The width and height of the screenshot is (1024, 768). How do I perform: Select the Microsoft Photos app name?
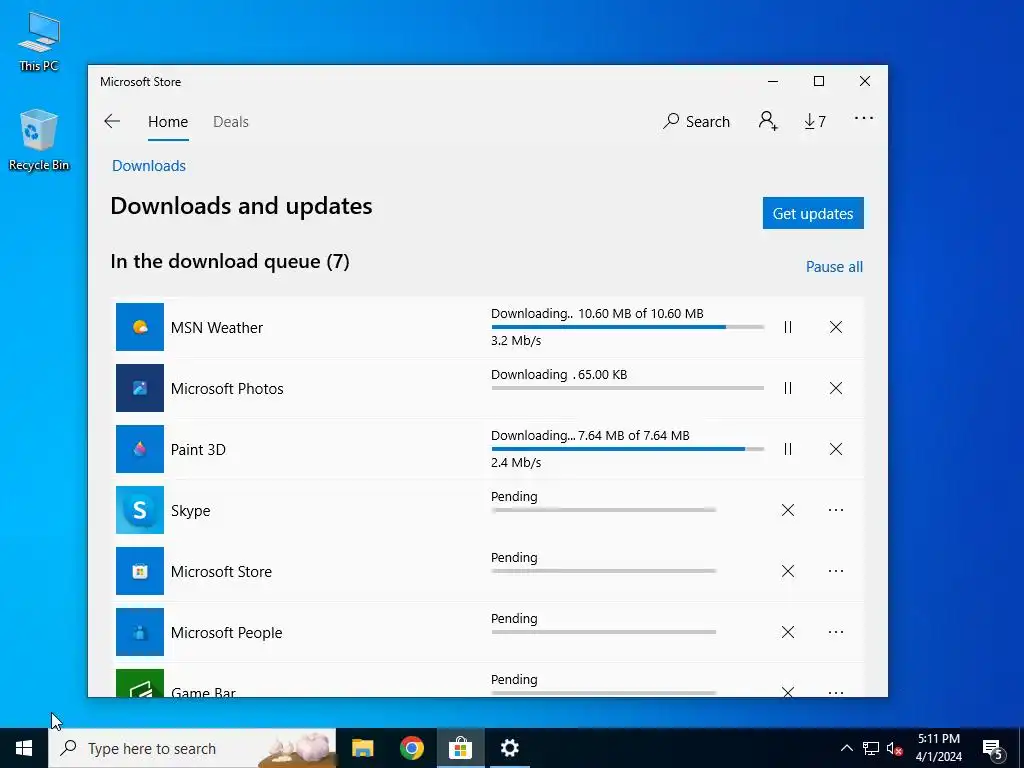point(227,389)
